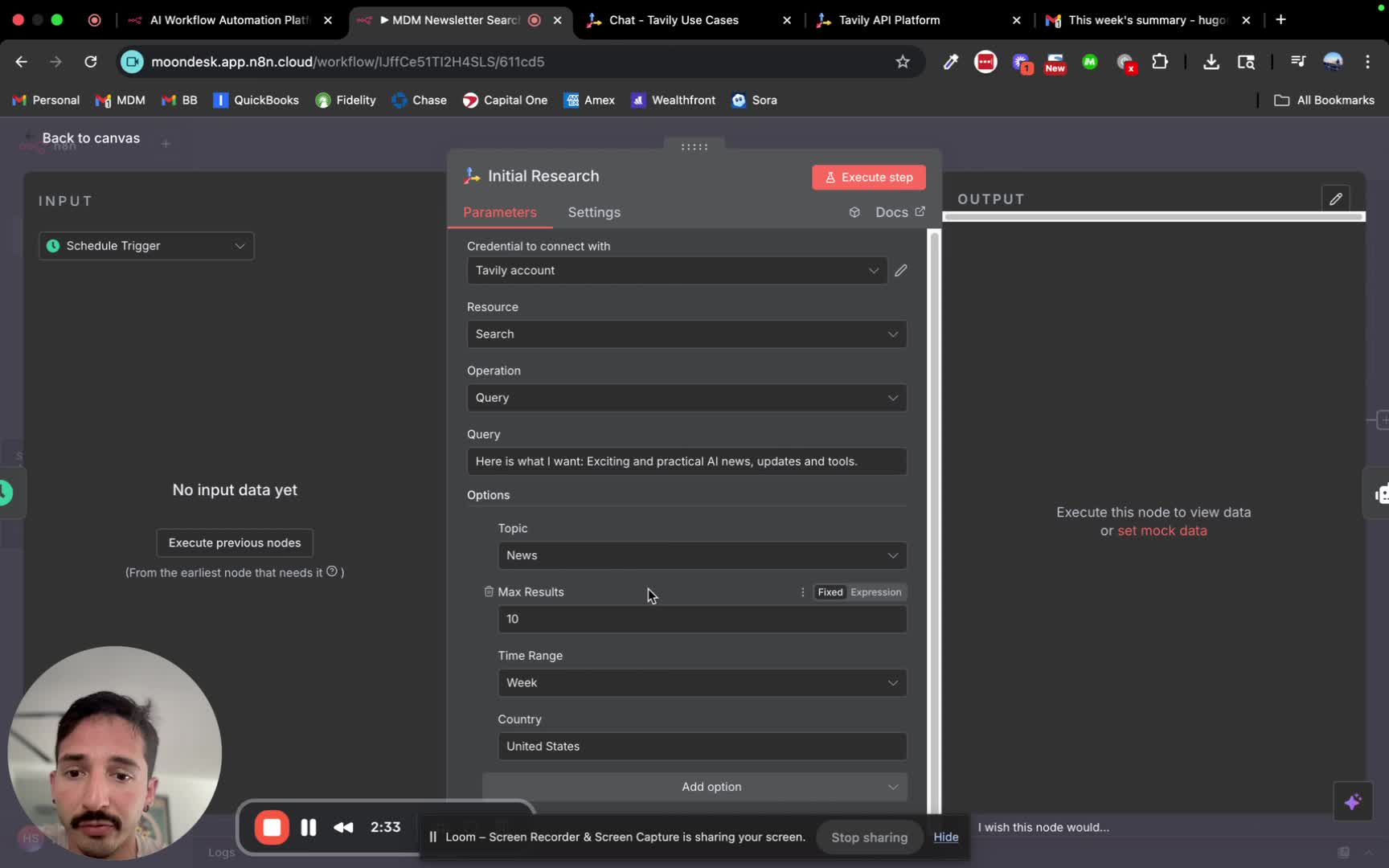
Task: Click Stop sharing button
Action: tap(869, 837)
